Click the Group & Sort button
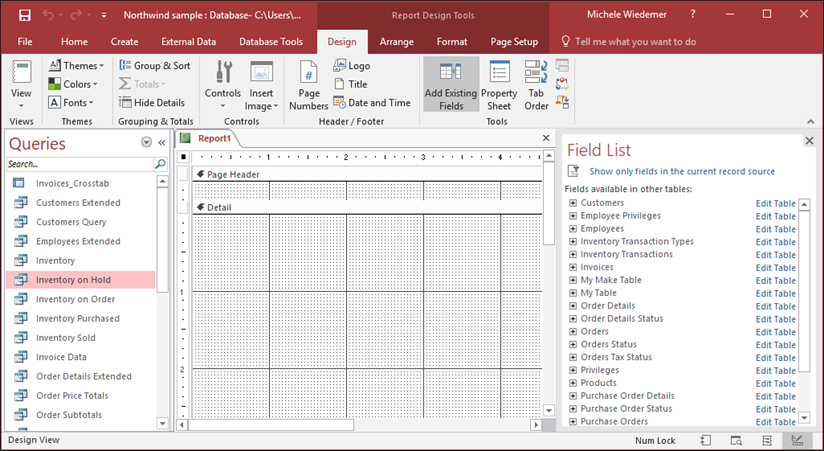The width and height of the screenshot is (824, 451). (154, 66)
